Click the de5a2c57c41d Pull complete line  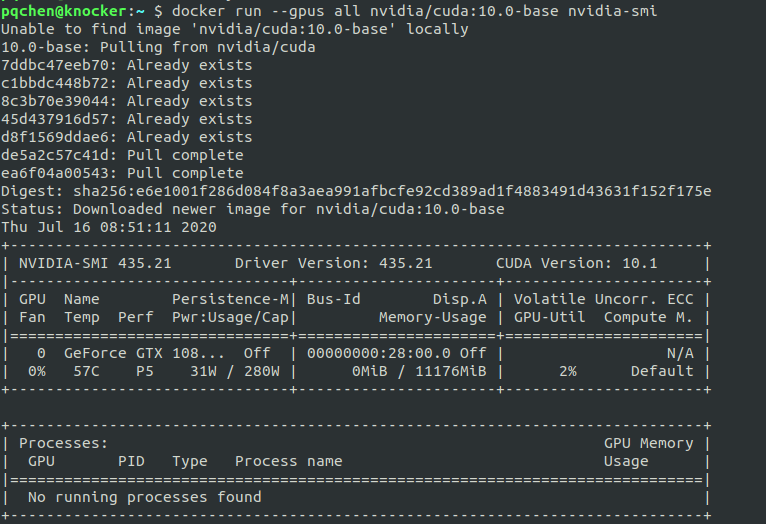[122, 155]
